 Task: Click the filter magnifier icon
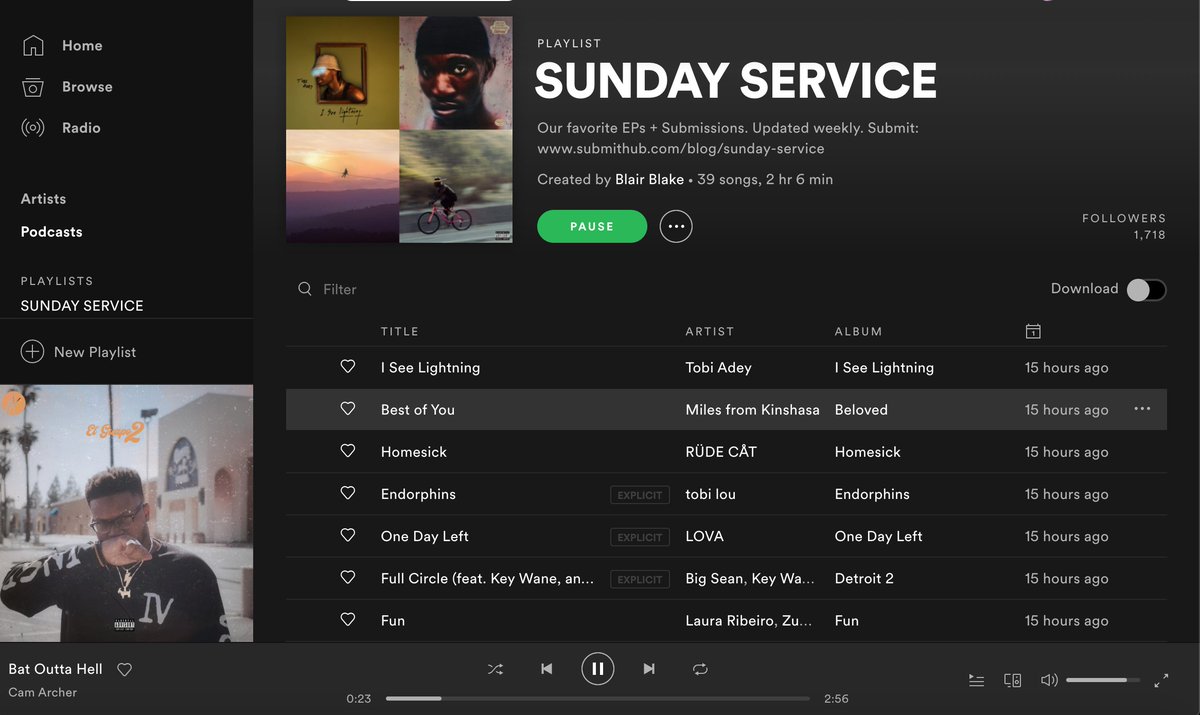point(305,289)
